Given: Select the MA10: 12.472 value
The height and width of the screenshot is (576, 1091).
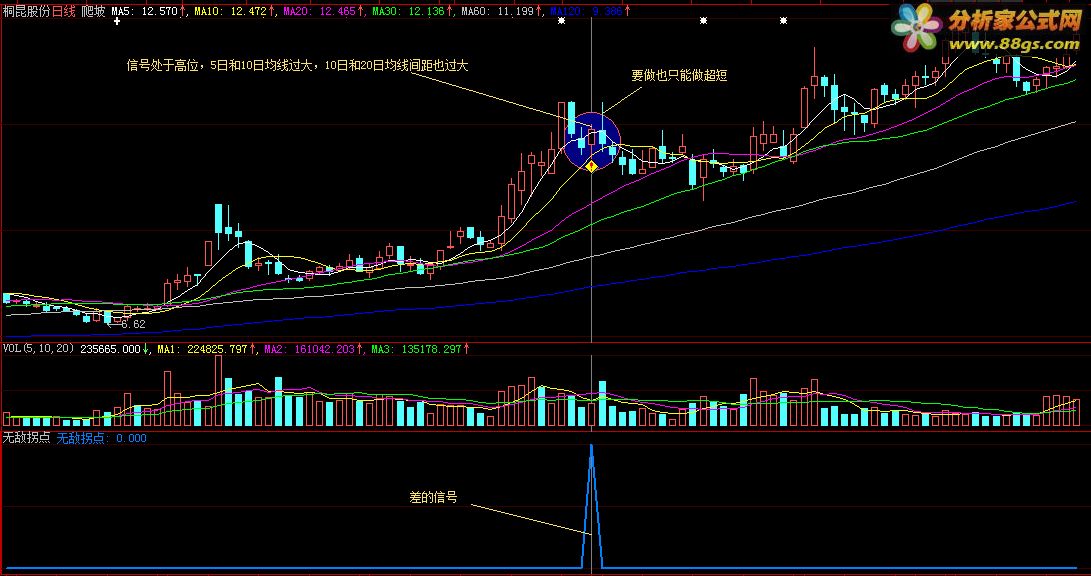Looking at the screenshot, I should coord(230,11).
